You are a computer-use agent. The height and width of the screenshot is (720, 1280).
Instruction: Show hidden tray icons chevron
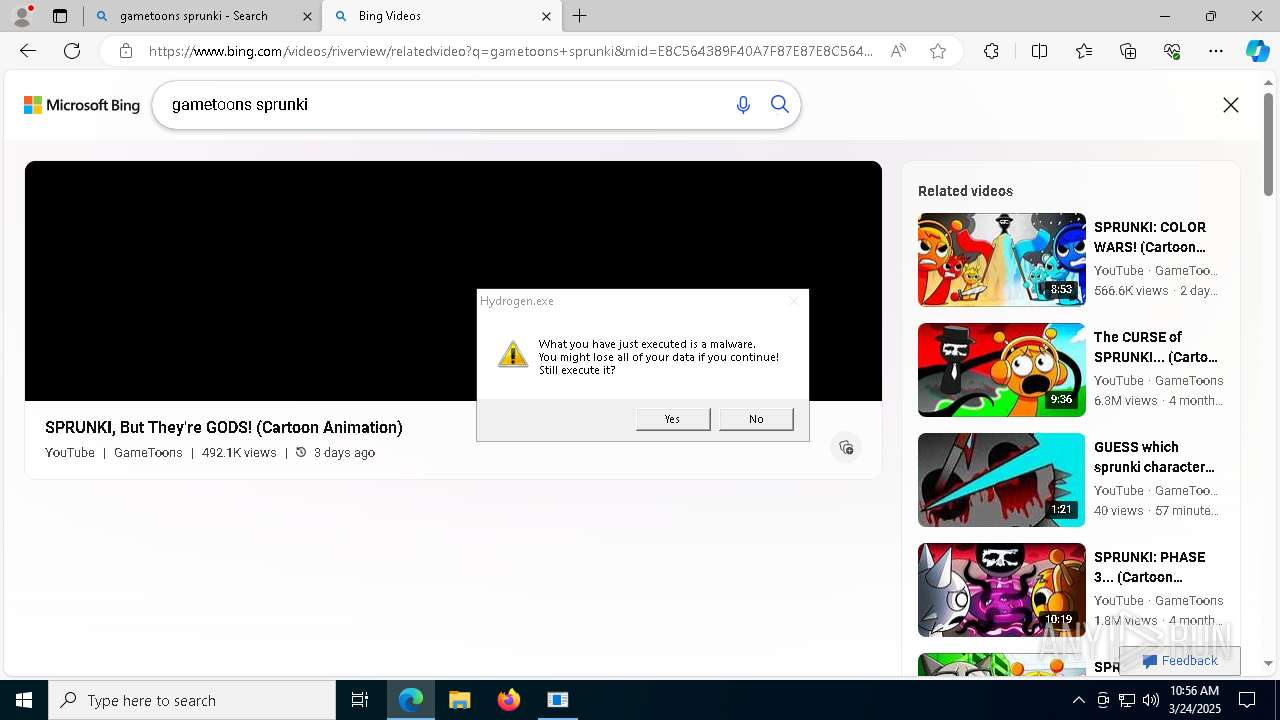point(1079,700)
